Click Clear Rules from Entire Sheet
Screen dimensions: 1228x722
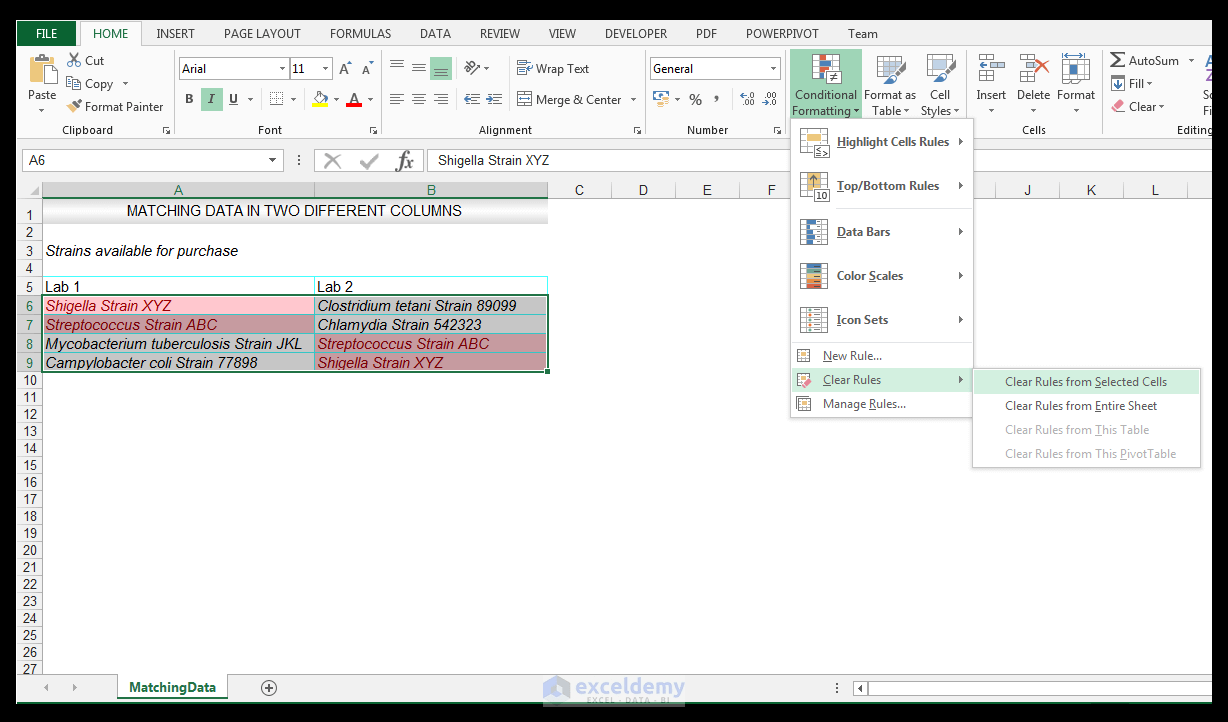click(1082, 406)
